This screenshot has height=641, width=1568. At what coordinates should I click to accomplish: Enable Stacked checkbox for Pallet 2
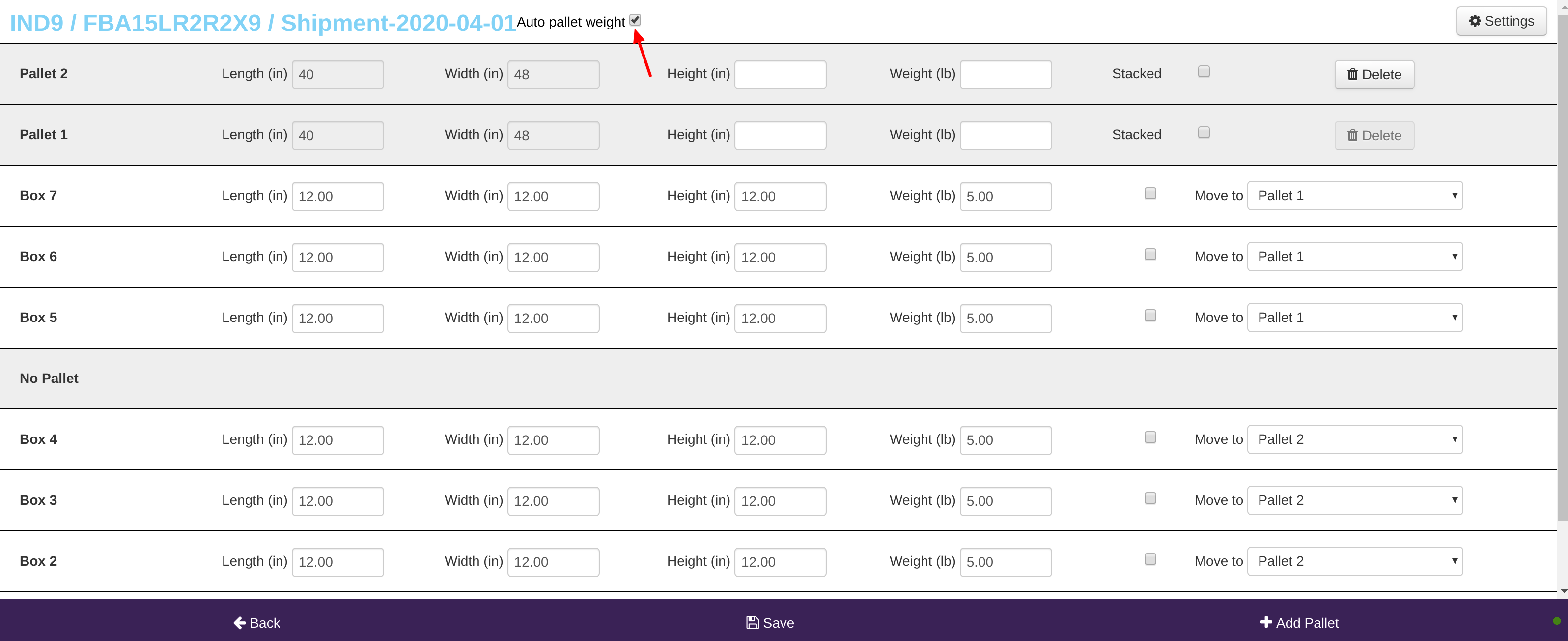pyautogui.click(x=1204, y=72)
